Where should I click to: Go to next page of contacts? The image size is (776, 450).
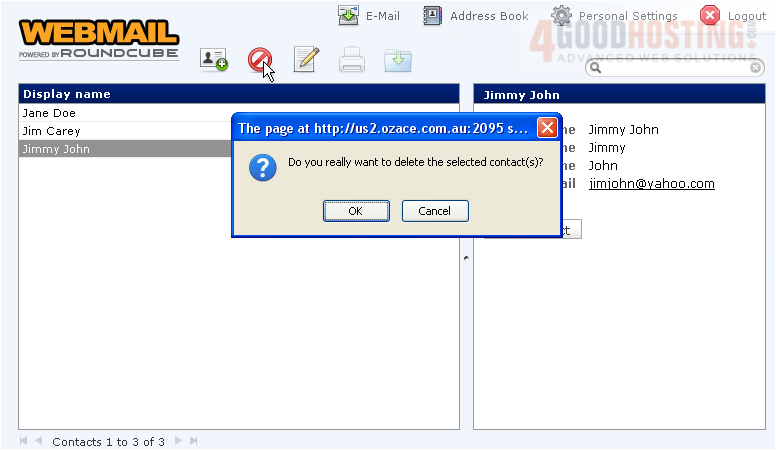pos(179,441)
